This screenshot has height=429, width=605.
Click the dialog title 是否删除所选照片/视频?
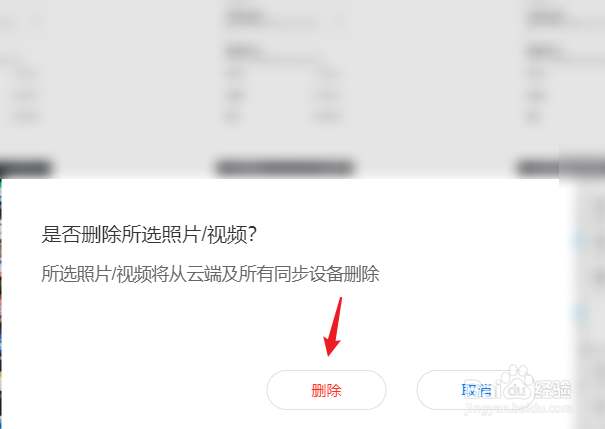pos(149,234)
